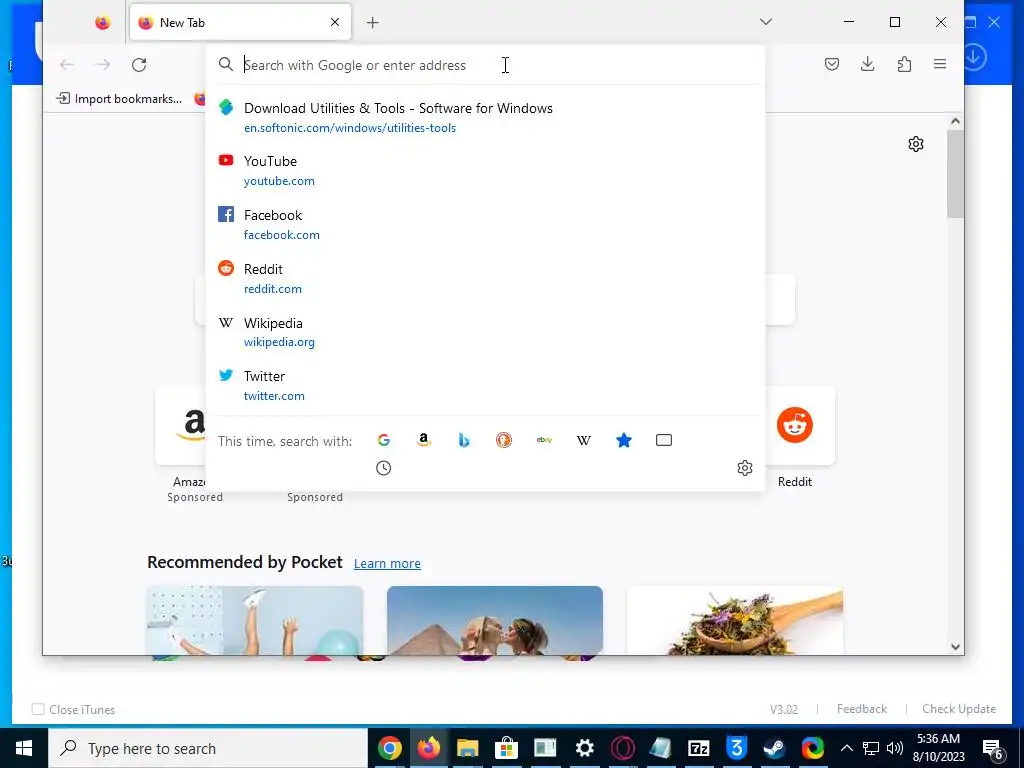Open the volume speaker tray icon
The height and width of the screenshot is (768, 1024).
pyautogui.click(x=895, y=748)
